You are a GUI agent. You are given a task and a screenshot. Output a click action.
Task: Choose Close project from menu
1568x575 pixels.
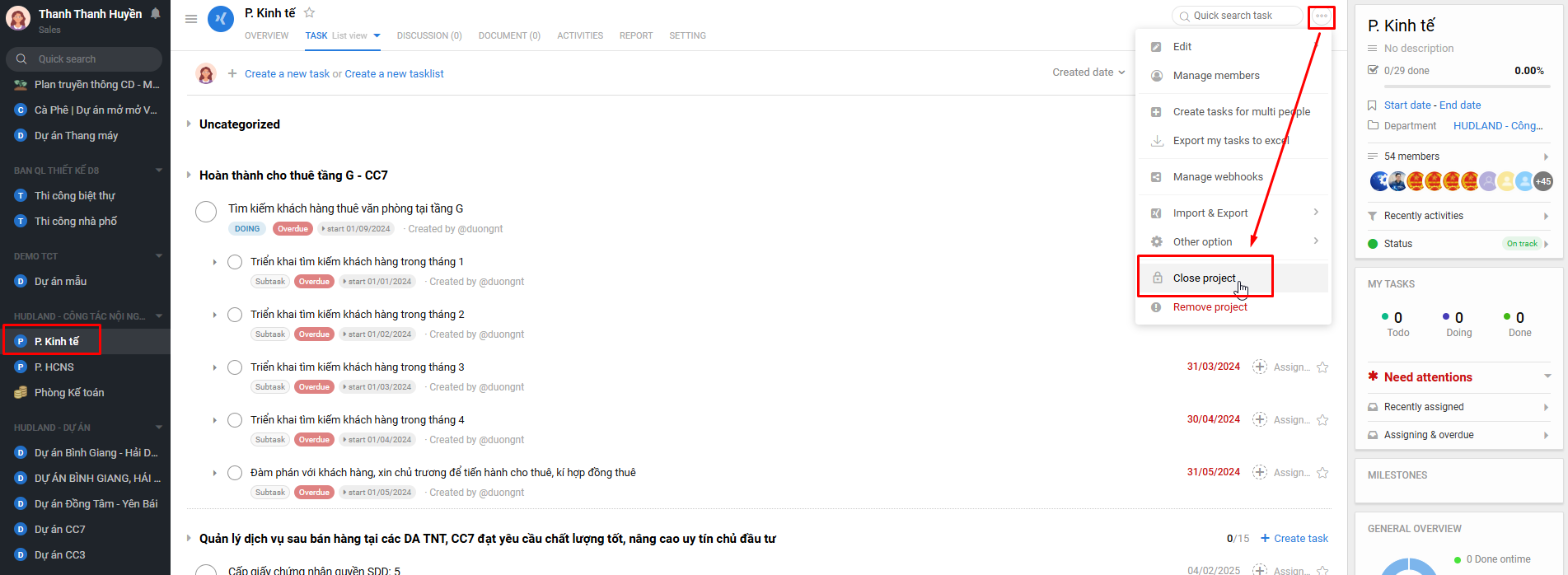1233,278
